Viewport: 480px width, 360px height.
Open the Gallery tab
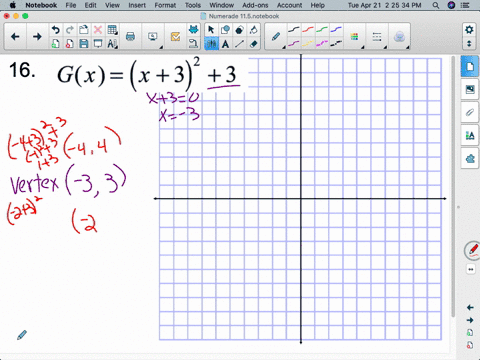470,89
